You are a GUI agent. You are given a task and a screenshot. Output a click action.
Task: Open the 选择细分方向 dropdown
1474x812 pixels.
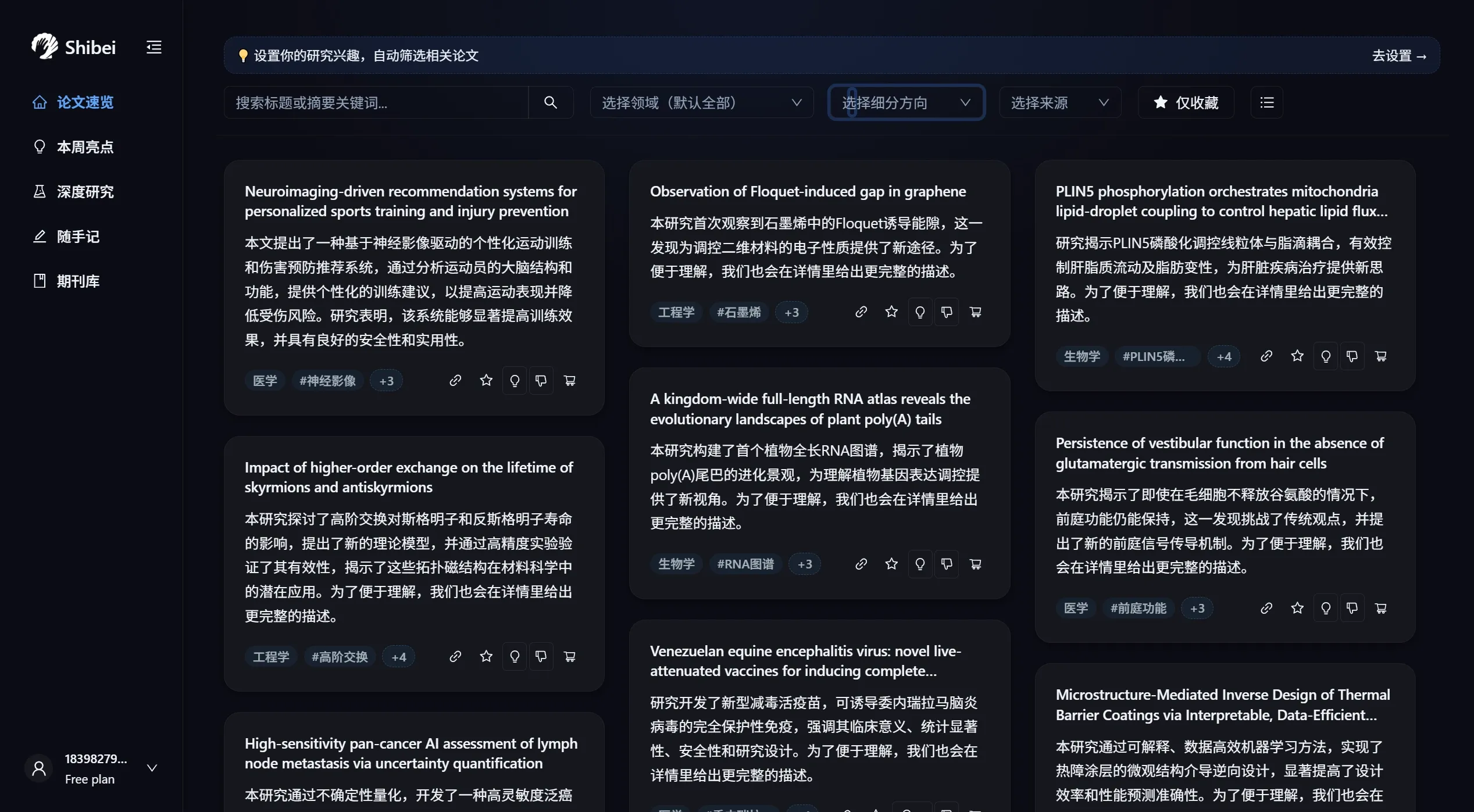[x=905, y=102]
